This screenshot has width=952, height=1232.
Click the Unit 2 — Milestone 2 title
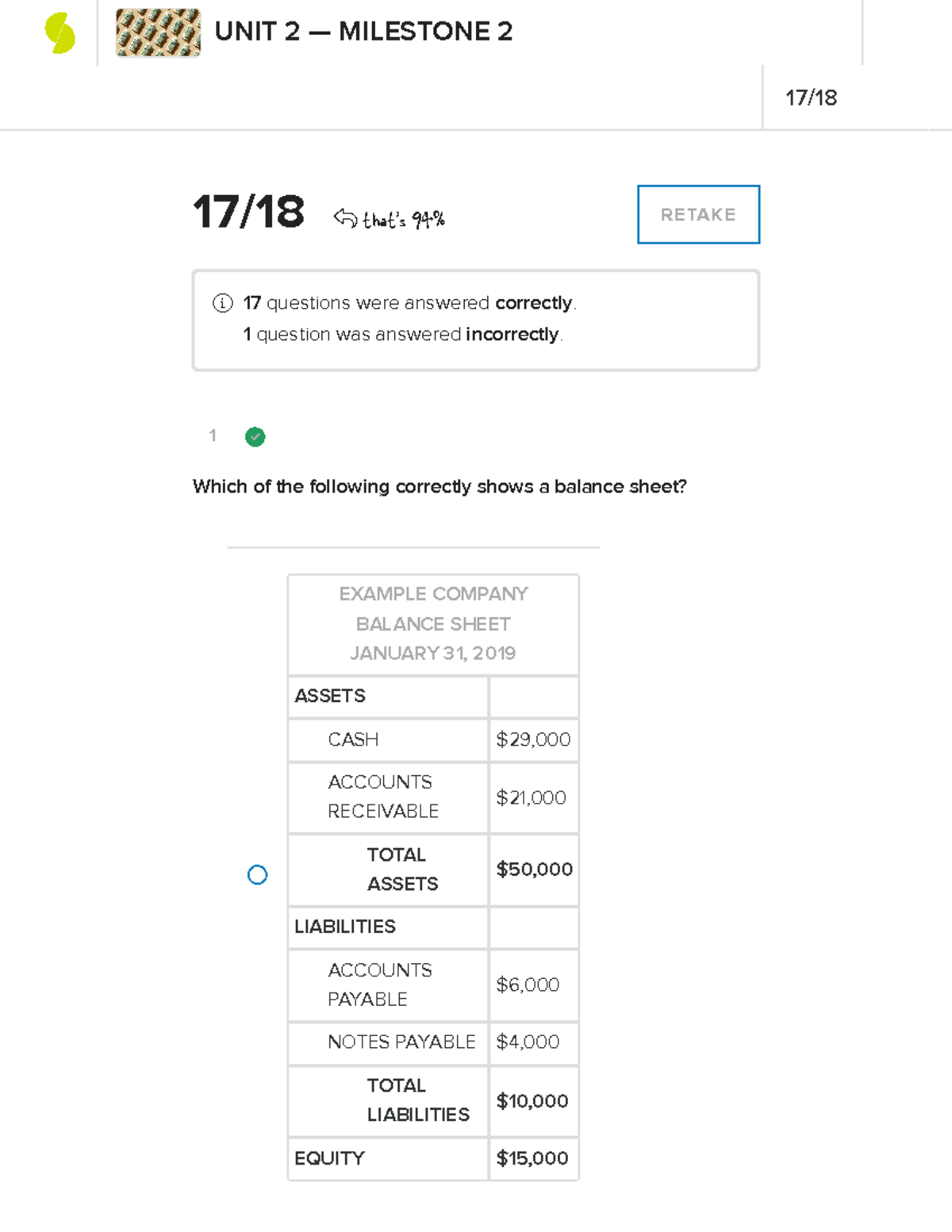363,32
